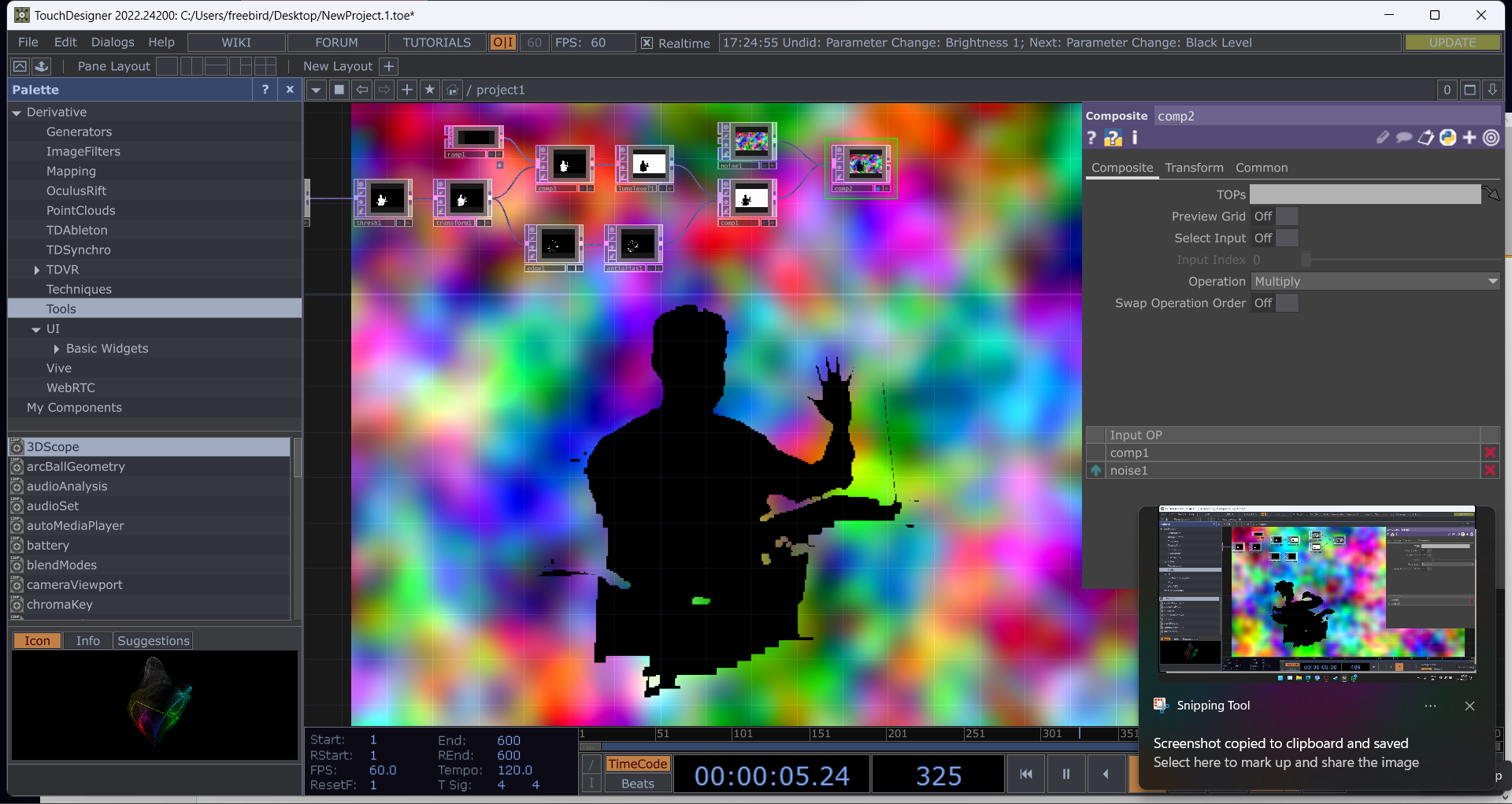Viewport: 1512px width, 804px height.
Task: Click the bookmark star icon in network bar
Action: 429,90
